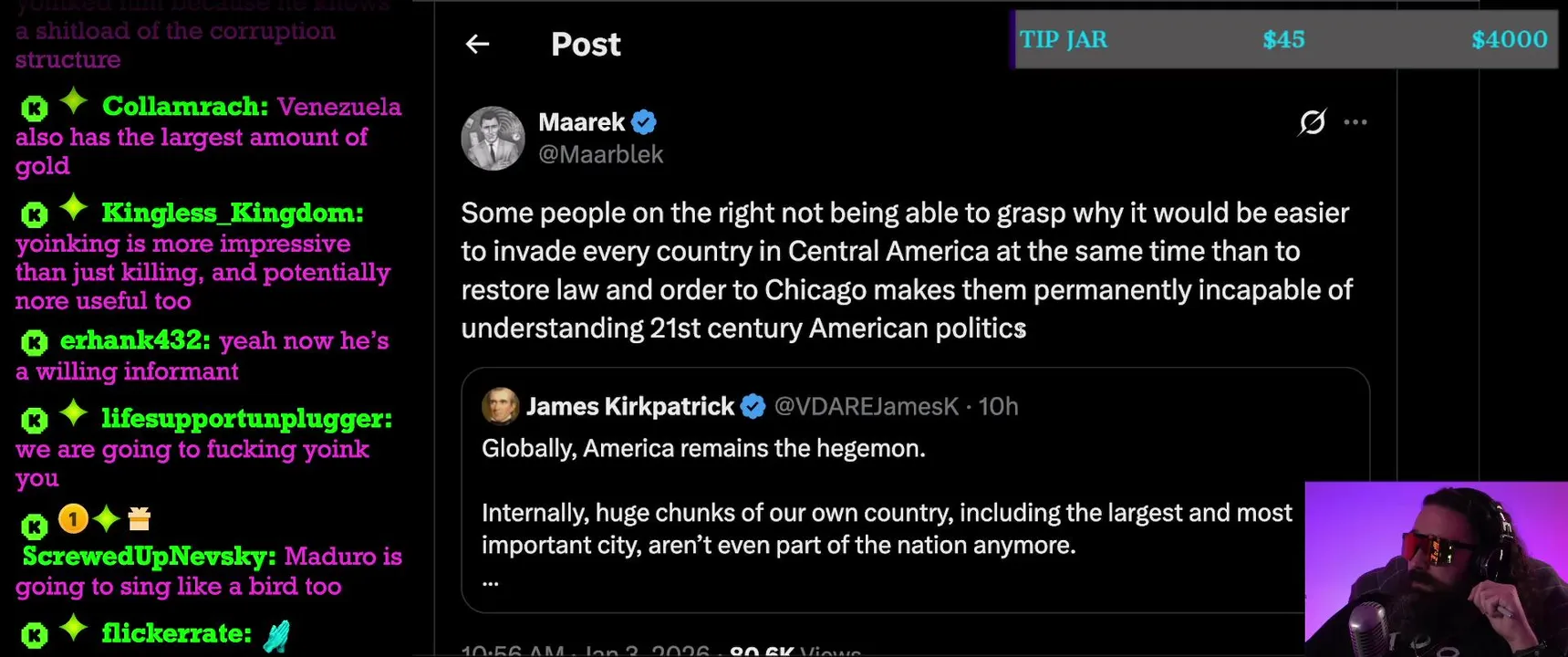This screenshot has height=657, width=1568.
Task: Click the @Maarblek handle
Action: point(601,154)
